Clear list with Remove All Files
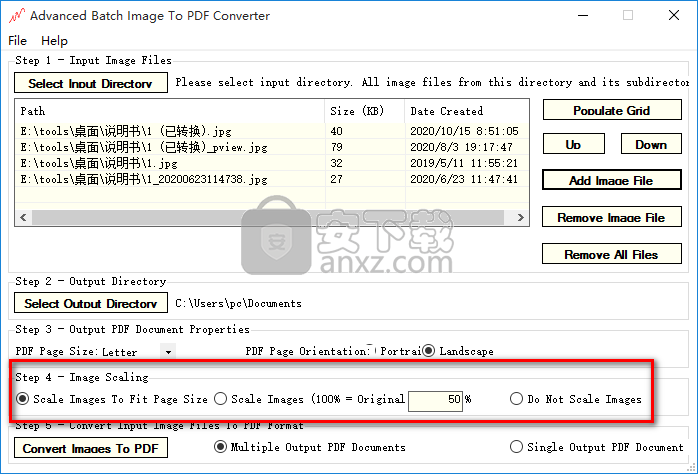The width and height of the screenshot is (698, 474). [x=610, y=255]
